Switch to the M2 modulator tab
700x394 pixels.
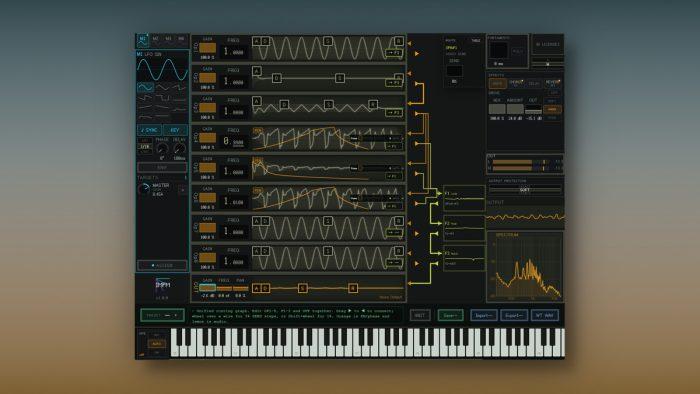coord(156,40)
